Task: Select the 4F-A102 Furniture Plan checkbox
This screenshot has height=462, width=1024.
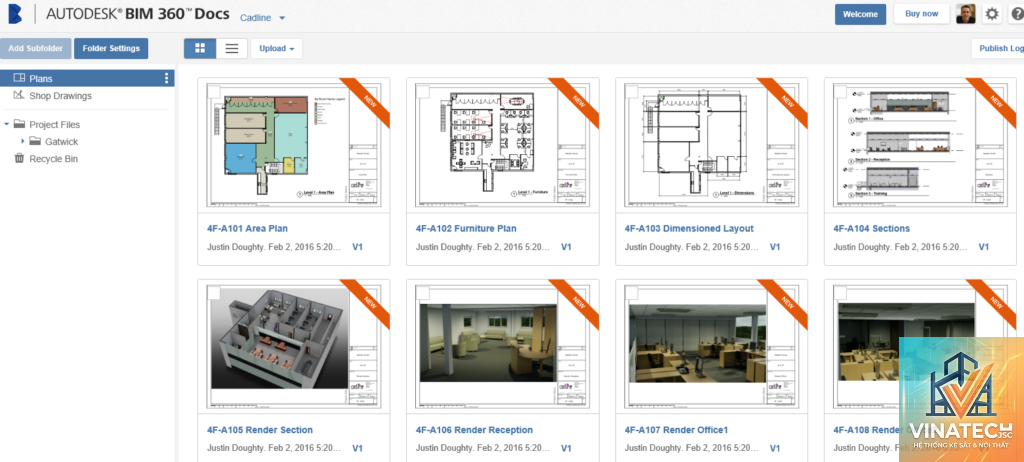Action: pyautogui.click(x=423, y=91)
